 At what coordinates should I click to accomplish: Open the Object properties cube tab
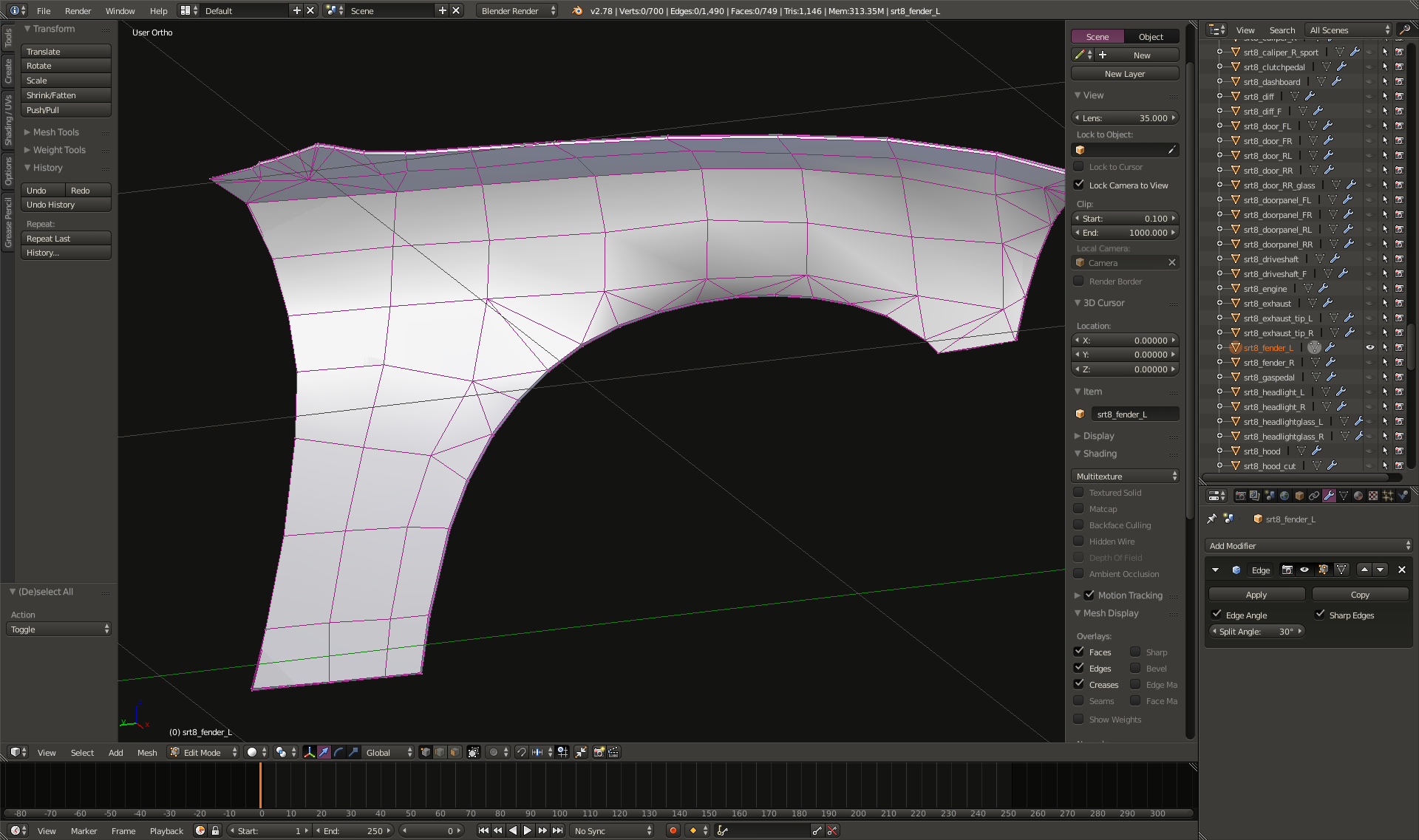click(1299, 496)
